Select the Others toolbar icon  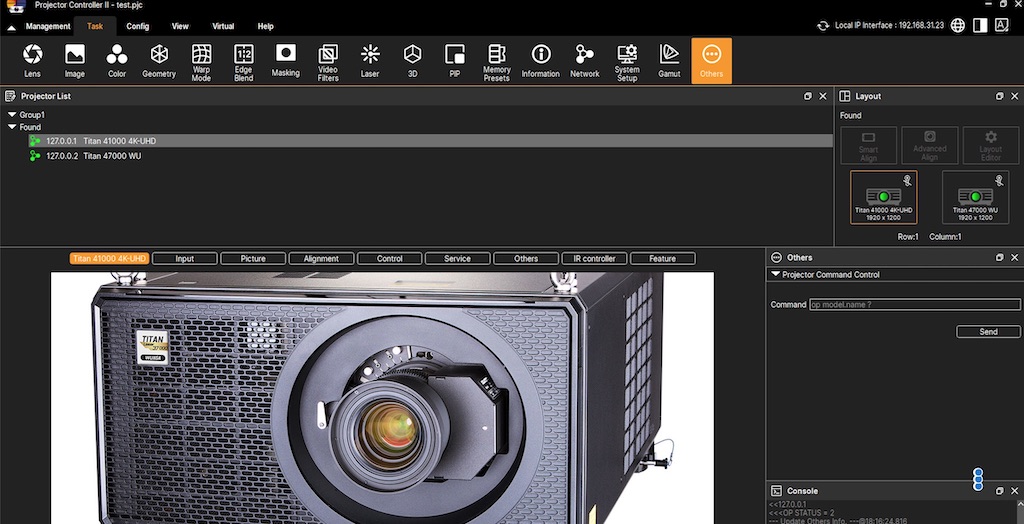pyautogui.click(x=711, y=61)
